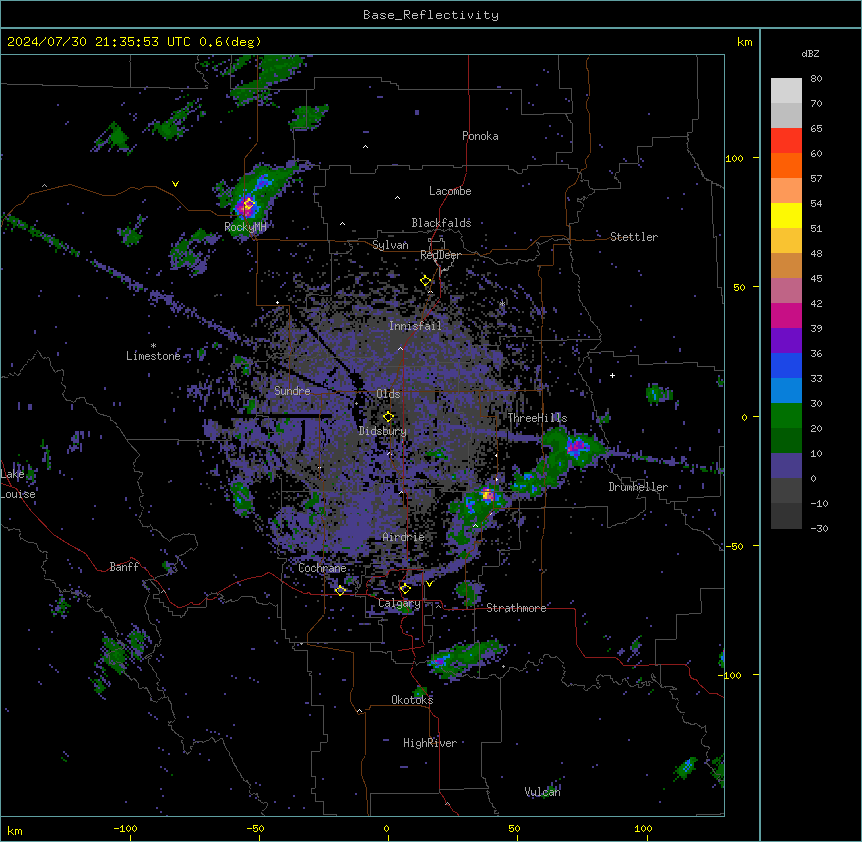Click the RedDeer city label

point(440,255)
